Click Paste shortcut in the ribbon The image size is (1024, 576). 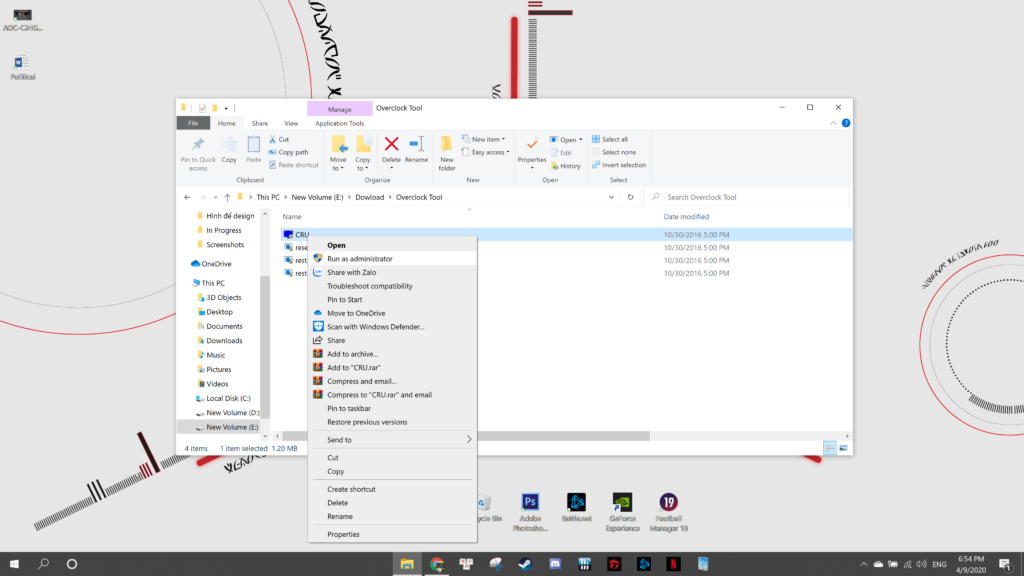point(294,165)
